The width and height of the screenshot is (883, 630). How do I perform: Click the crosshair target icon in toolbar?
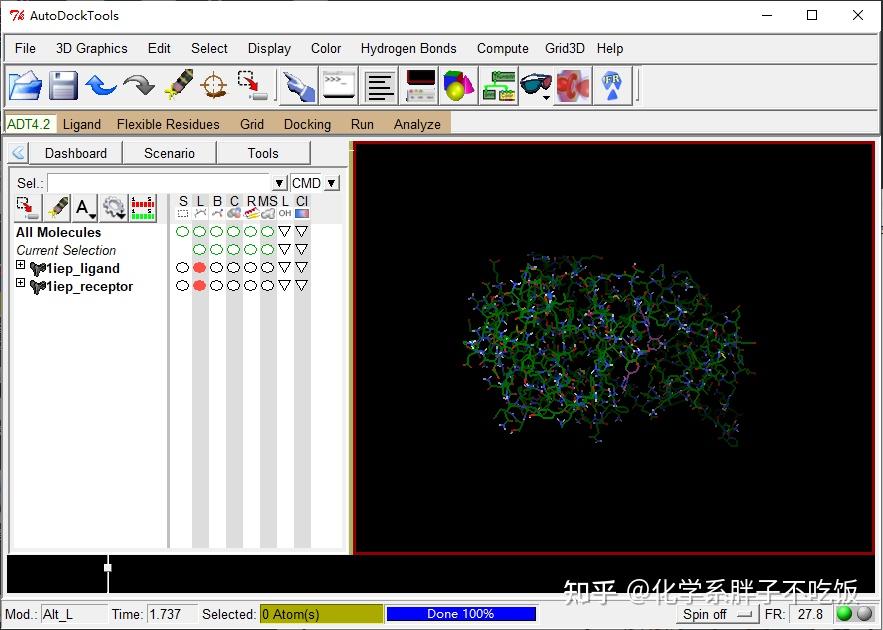(214, 85)
